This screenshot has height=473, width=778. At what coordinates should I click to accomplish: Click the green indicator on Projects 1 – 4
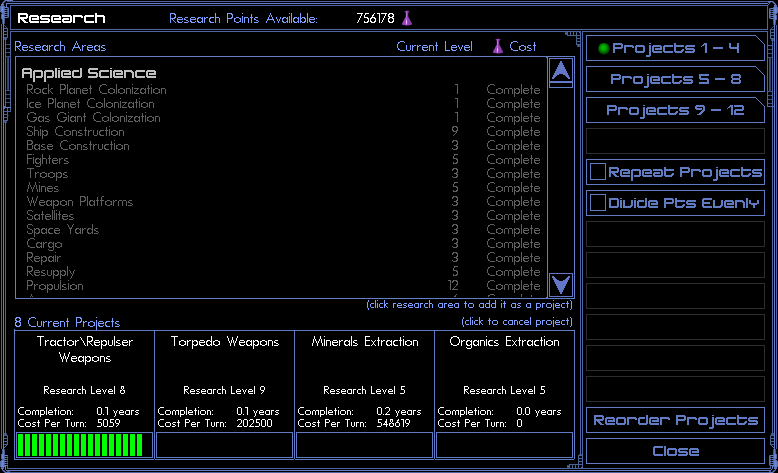pyautogui.click(x=603, y=49)
